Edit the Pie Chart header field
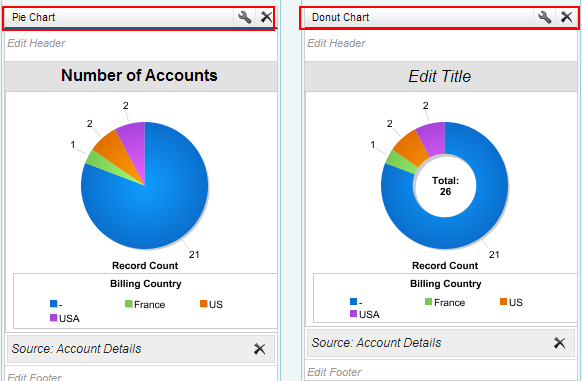582x381 pixels. tap(36, 43)
